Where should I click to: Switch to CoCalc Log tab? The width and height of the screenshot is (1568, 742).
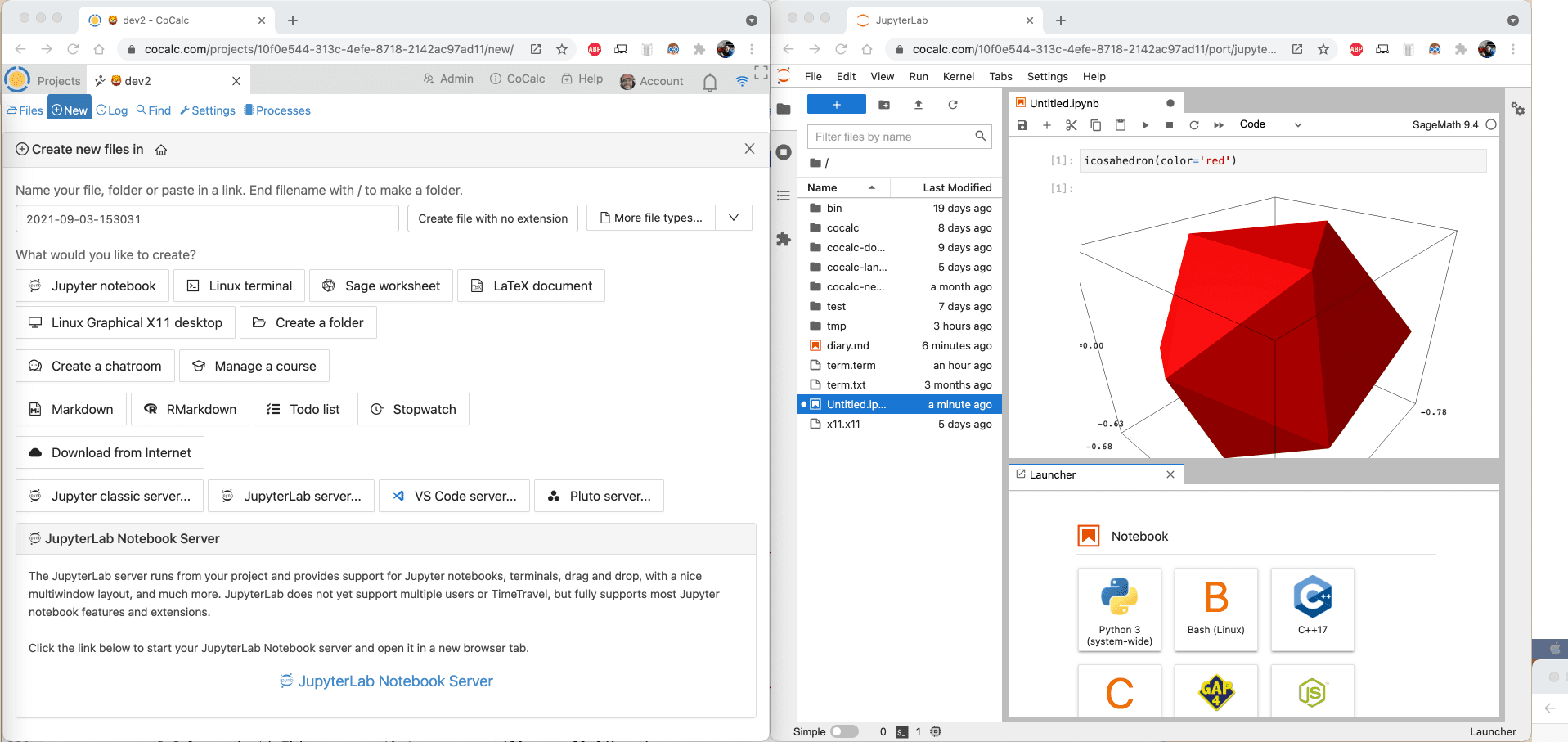click(112, 110)
